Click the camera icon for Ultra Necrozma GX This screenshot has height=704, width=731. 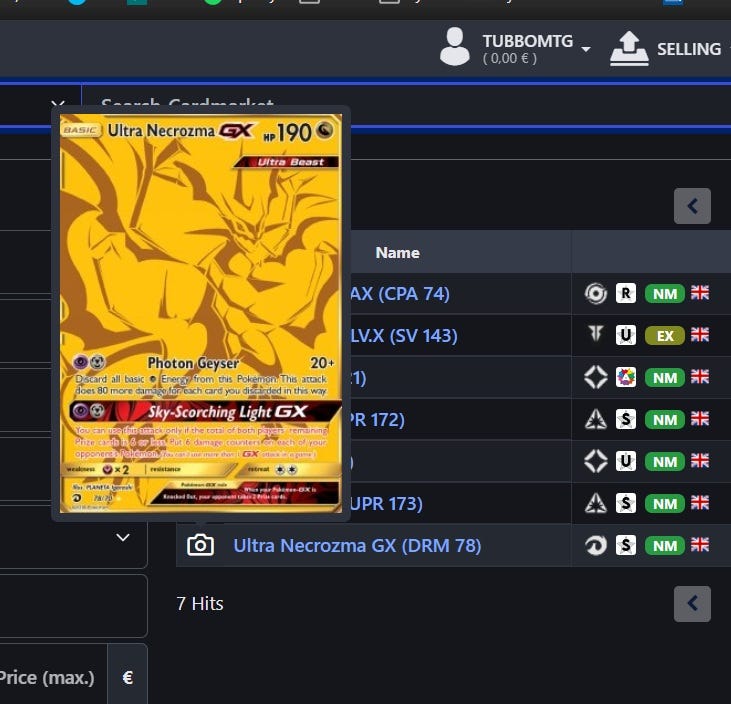click(x=200, y=545)
